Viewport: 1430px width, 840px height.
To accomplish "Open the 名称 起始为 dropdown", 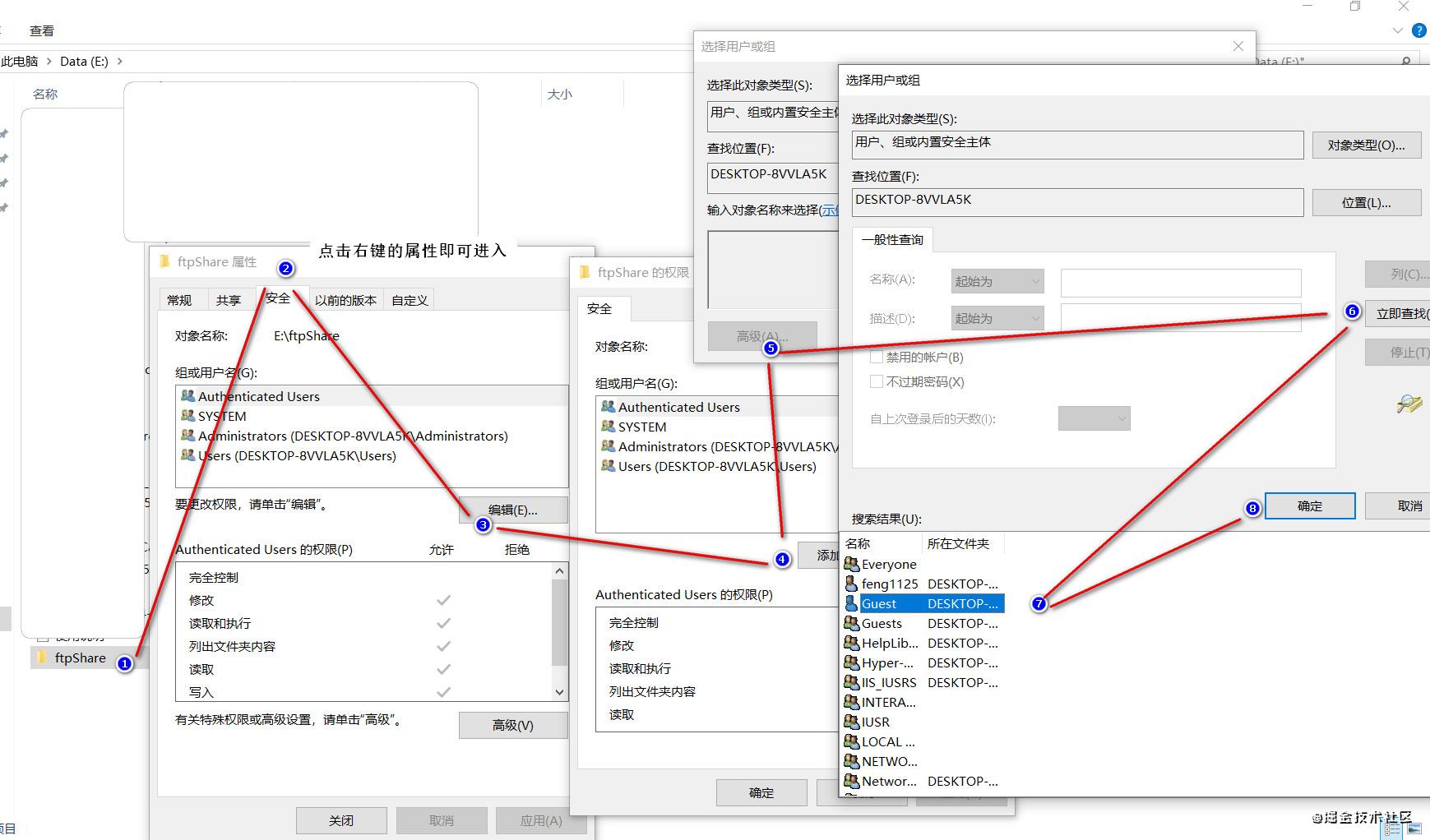I will (x=997, y=281).
